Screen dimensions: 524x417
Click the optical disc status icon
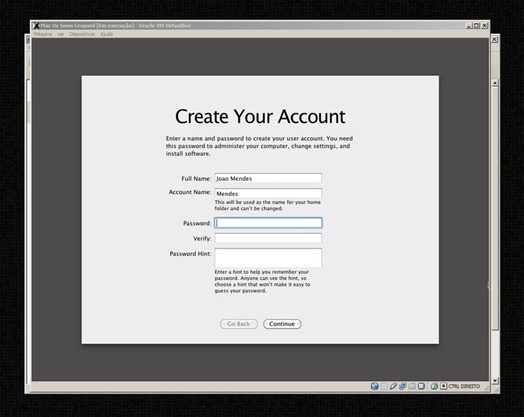pos(384,386)
